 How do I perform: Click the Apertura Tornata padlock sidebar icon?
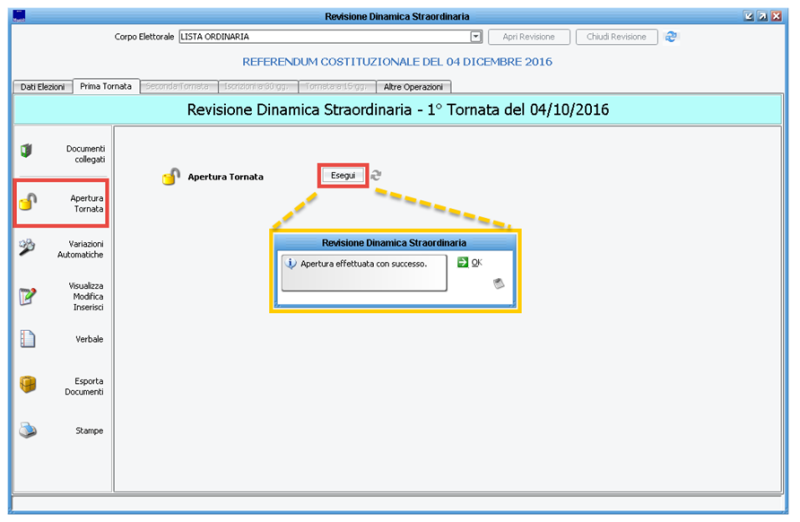coord(28,202)
